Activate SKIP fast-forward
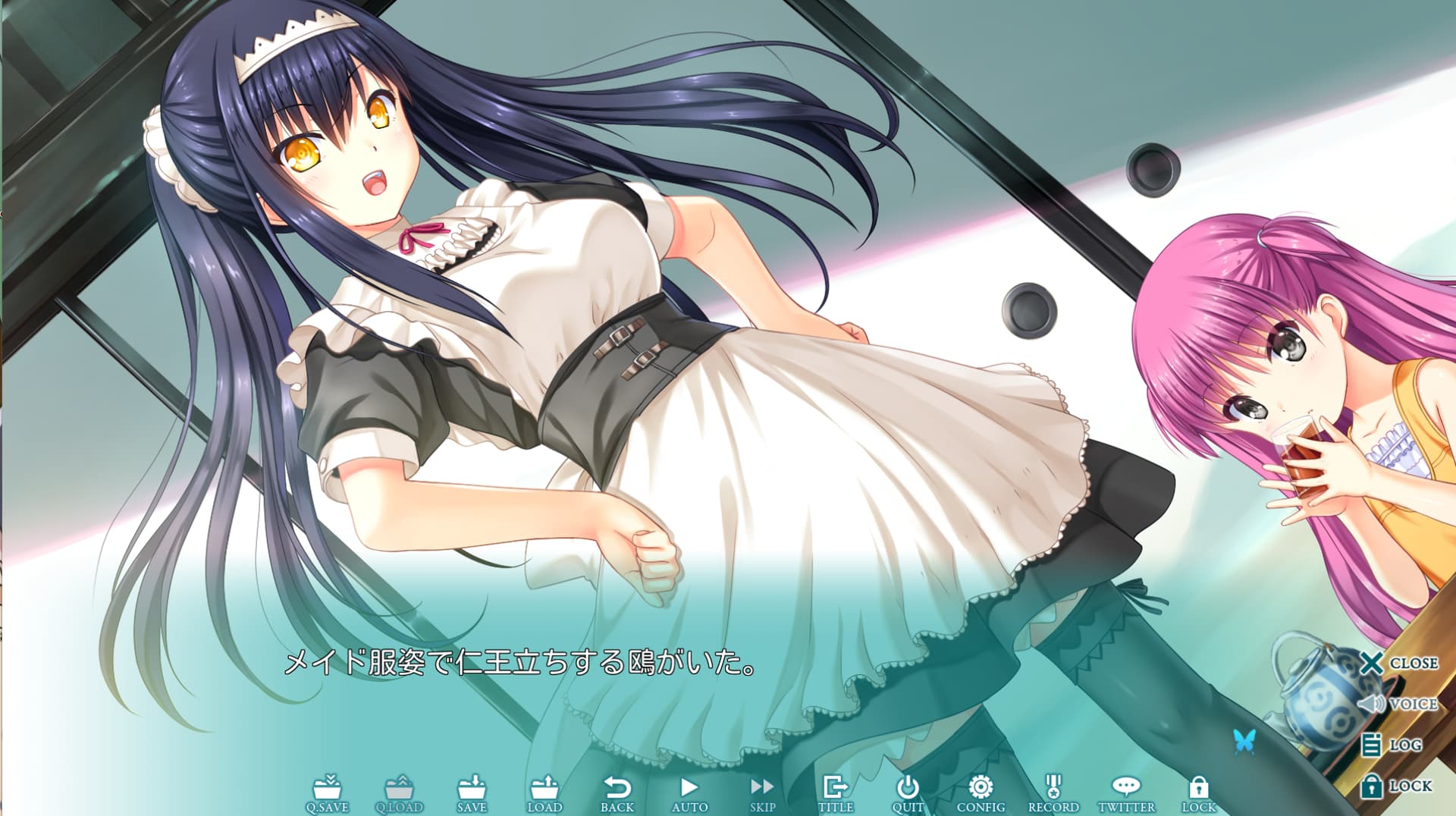Screen dimensions: 1456x816 click(762, 795)
